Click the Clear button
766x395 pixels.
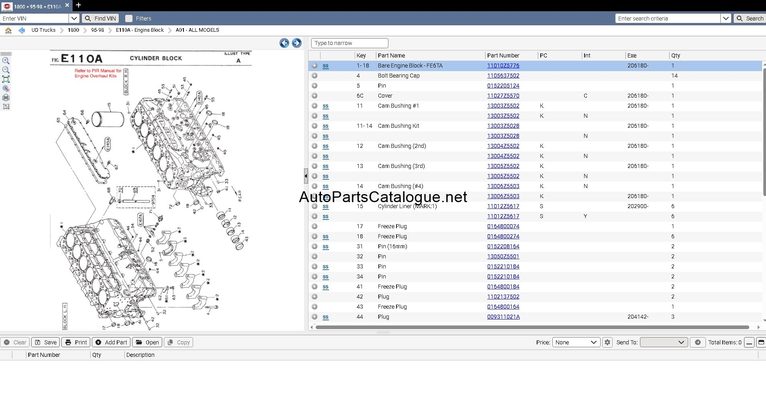click(15, 342)
